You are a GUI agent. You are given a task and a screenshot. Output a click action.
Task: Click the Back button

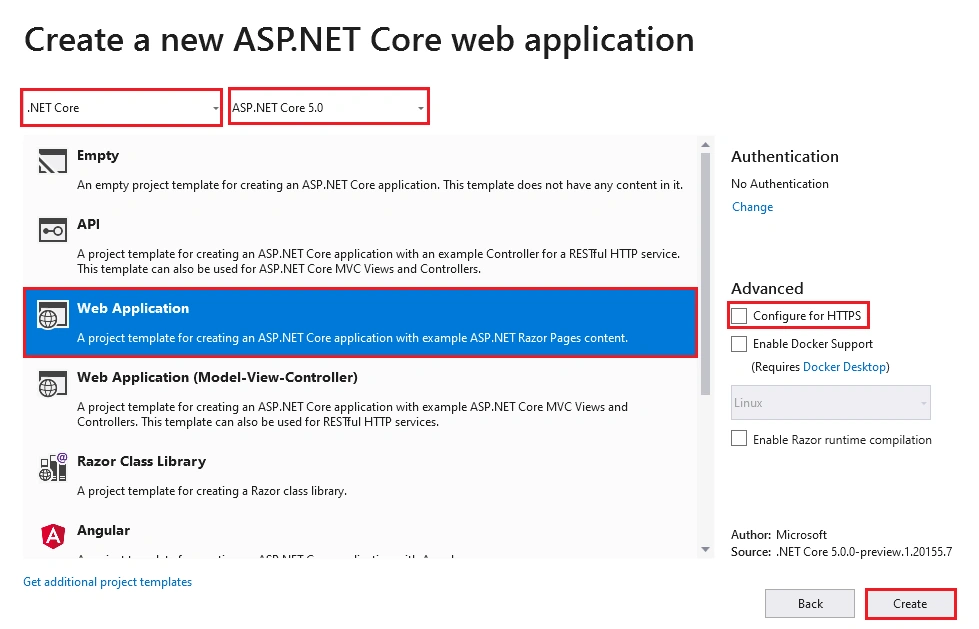tap(810, 603)
